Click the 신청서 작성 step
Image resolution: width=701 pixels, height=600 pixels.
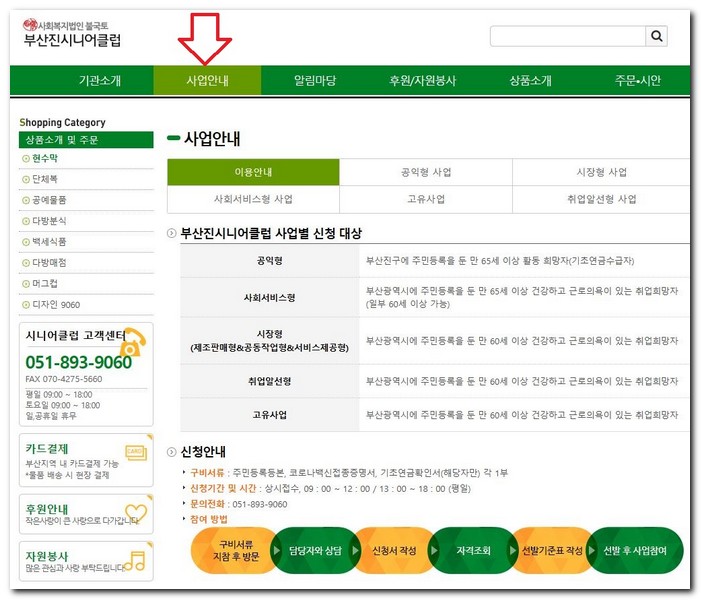click(394, 550)
